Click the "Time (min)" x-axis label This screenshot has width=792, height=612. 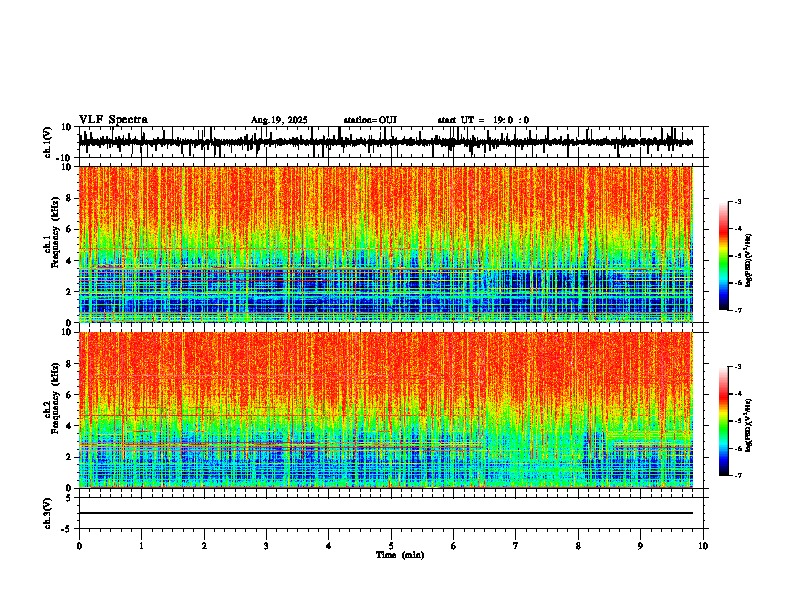(400, 555)
